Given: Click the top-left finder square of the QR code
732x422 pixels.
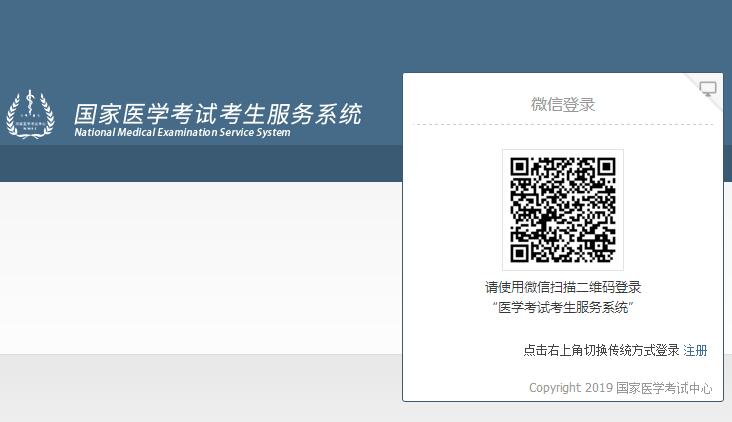Looking at the screenshot, I should (524, 171).
